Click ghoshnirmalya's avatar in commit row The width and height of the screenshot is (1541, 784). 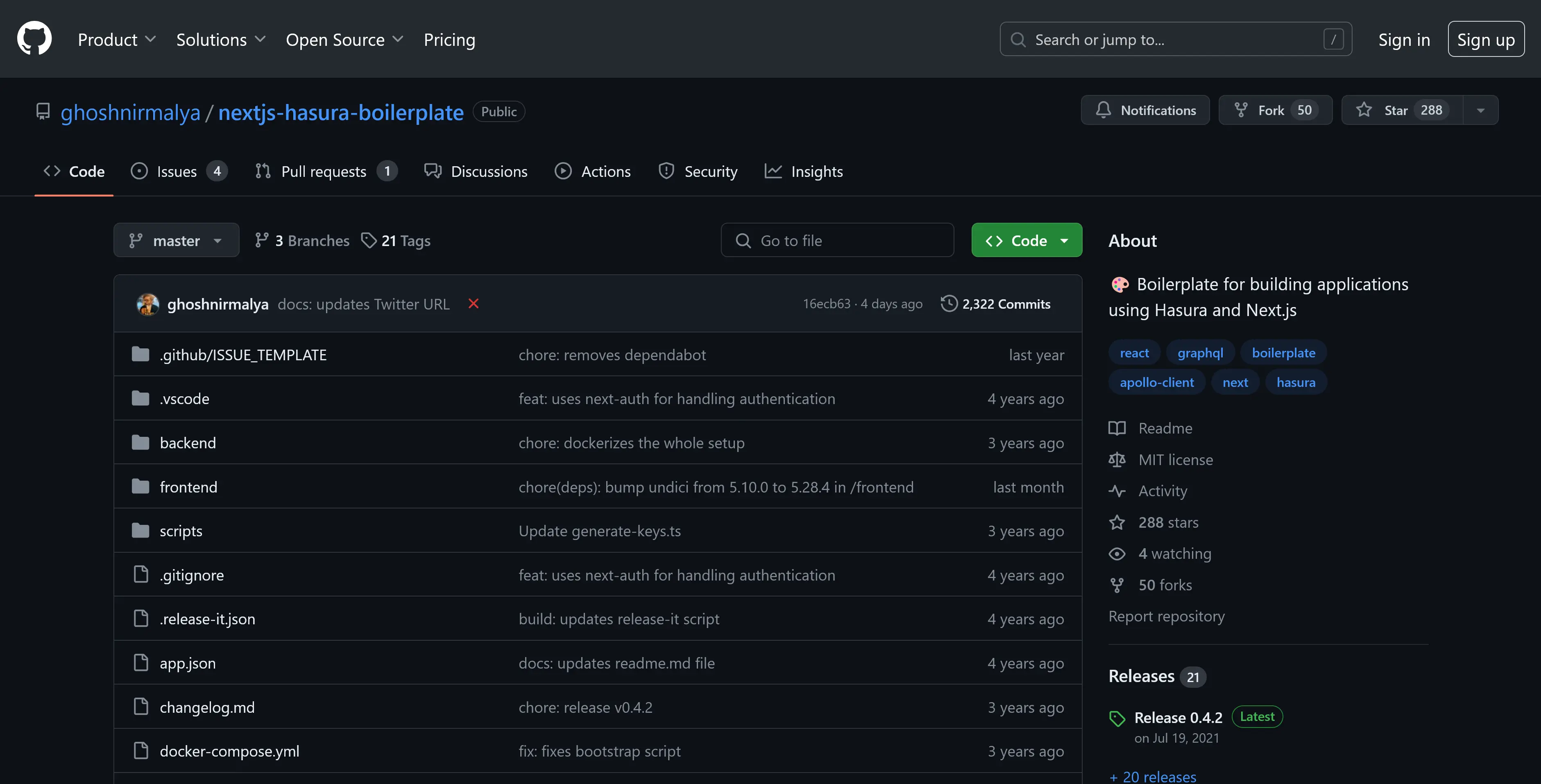(148, 304)
